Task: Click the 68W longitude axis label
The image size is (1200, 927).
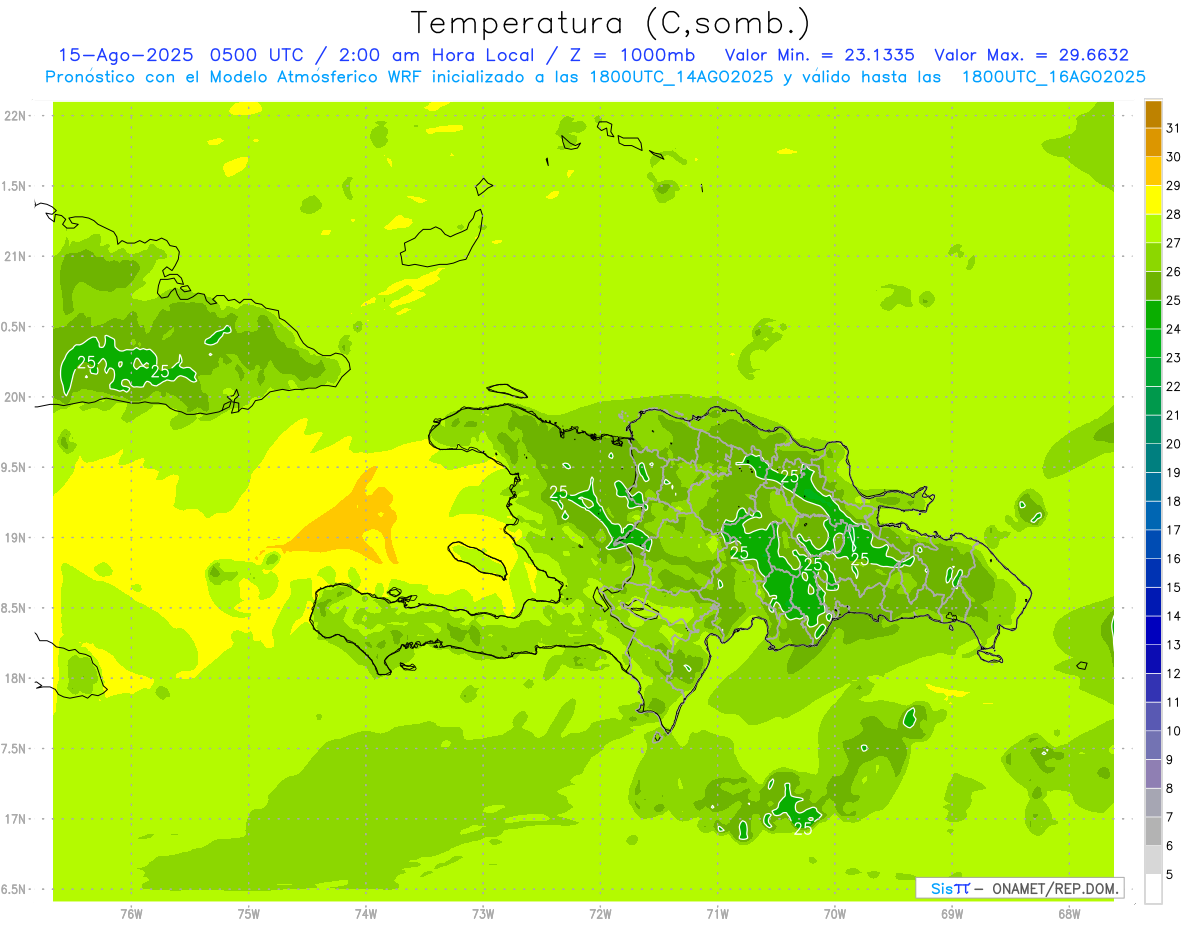Action: pyautogui.click(x=1069, y=914)
